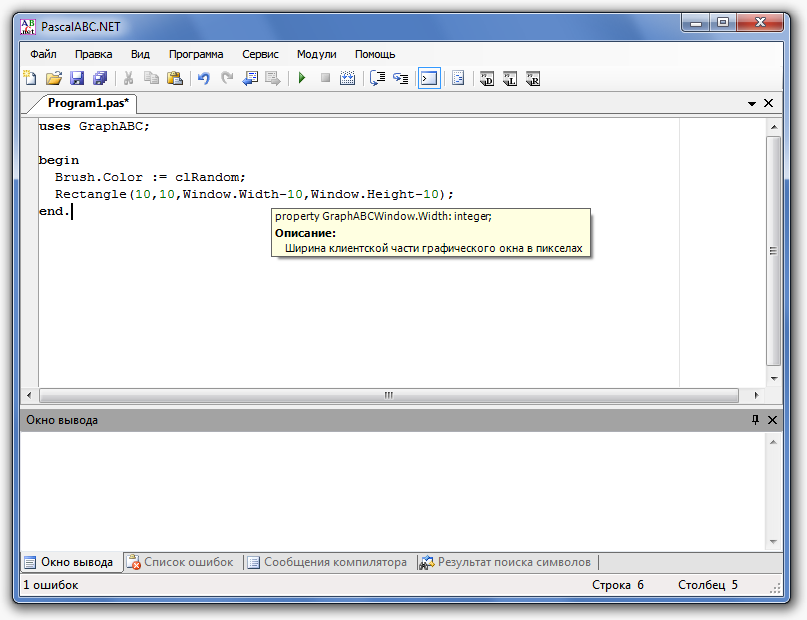Show the Результат поиска символов tab
Image resolution: width=807 pixels, height=620 pixels.
(506, 562)
